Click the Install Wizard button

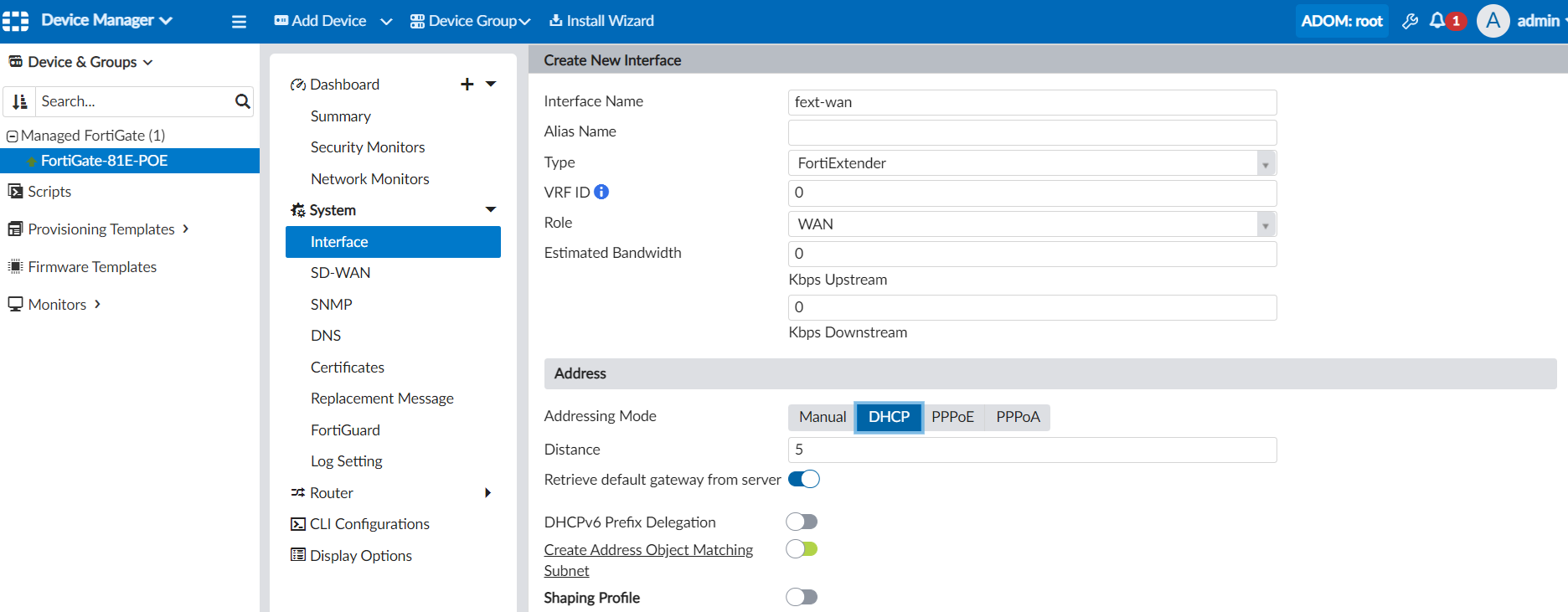pyautogui.click(x=601, y=21)
